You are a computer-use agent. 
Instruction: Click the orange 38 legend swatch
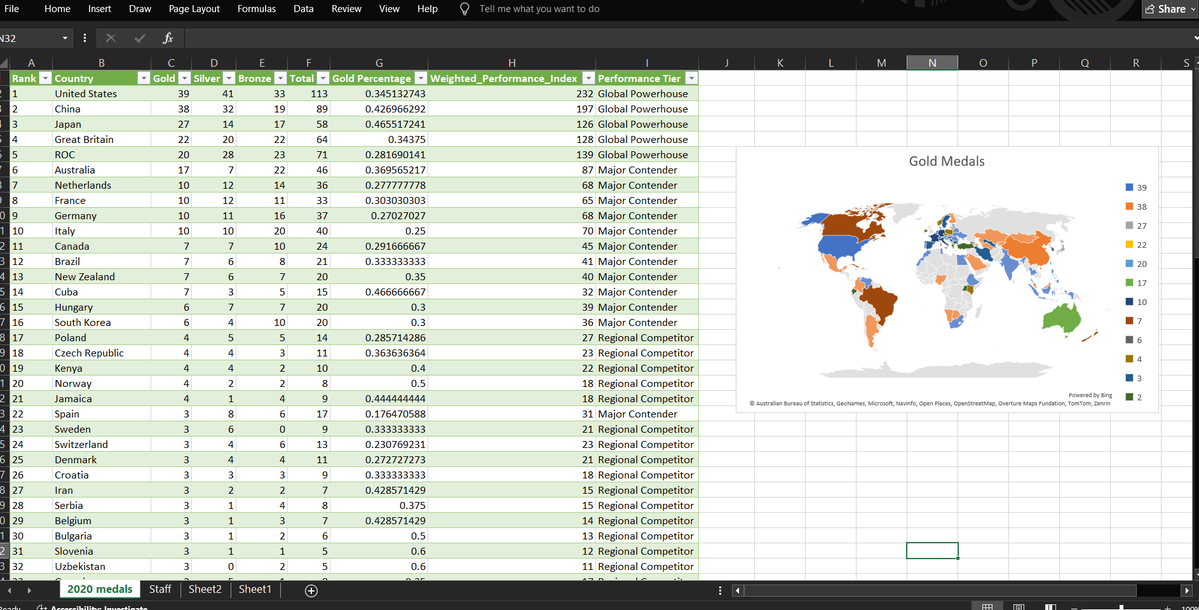[1129, 207]
